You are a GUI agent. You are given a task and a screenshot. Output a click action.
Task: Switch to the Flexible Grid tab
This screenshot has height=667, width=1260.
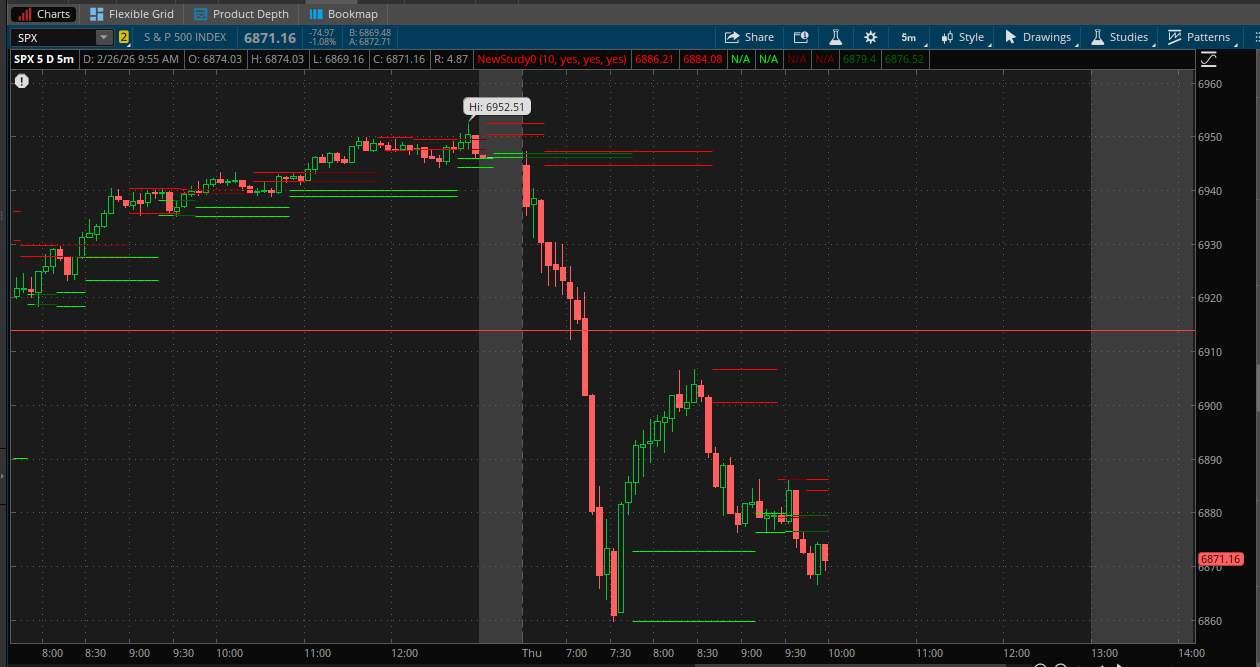[x=131, y=14]
